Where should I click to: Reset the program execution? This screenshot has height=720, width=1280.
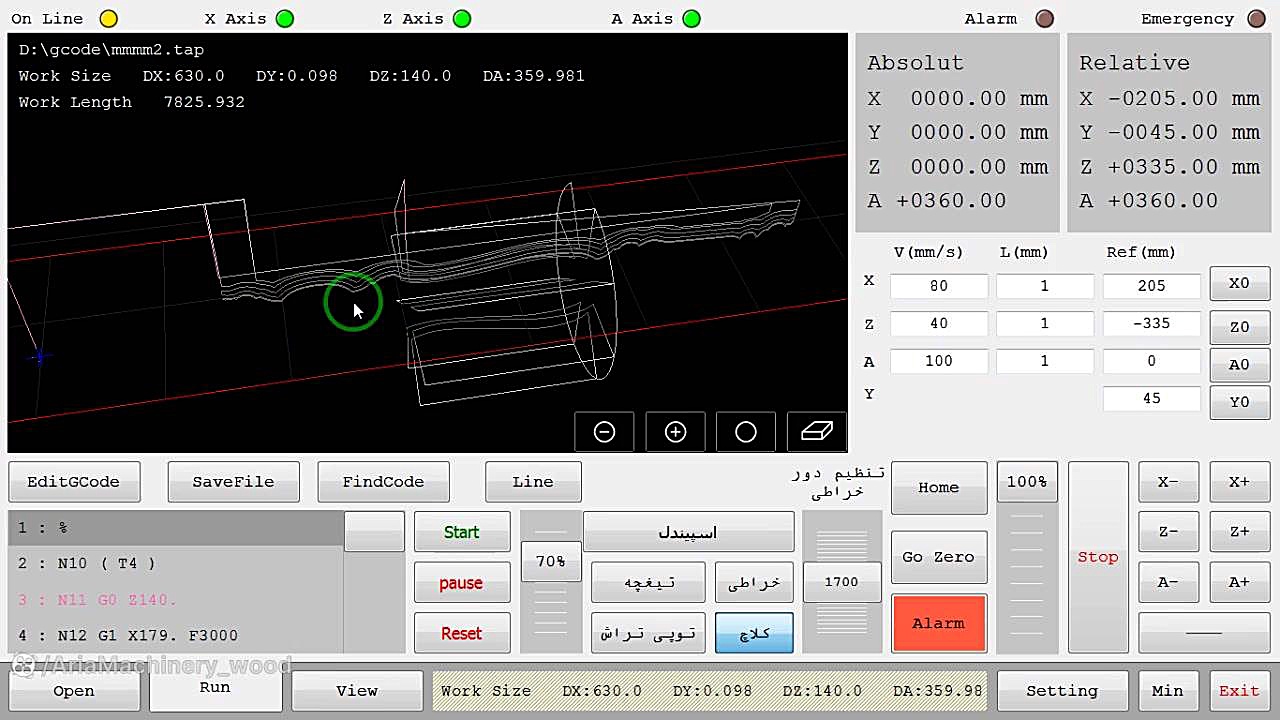462,633
